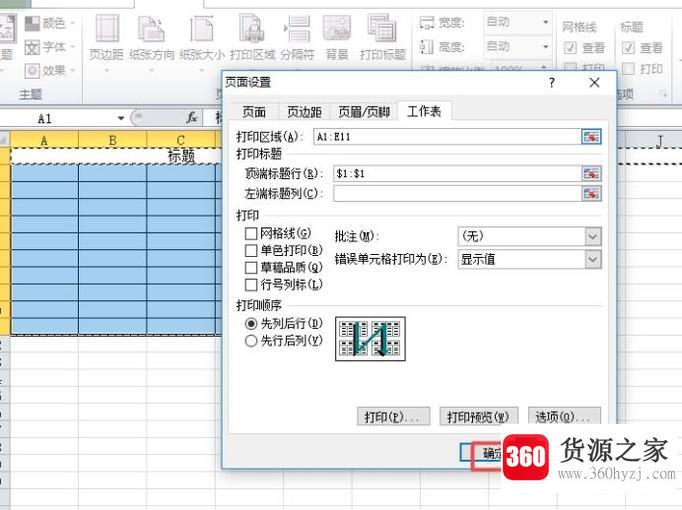Screen dimensions: 682x510
Task: Open theme Fonts (字体) menu
Action: pos(49,47)
